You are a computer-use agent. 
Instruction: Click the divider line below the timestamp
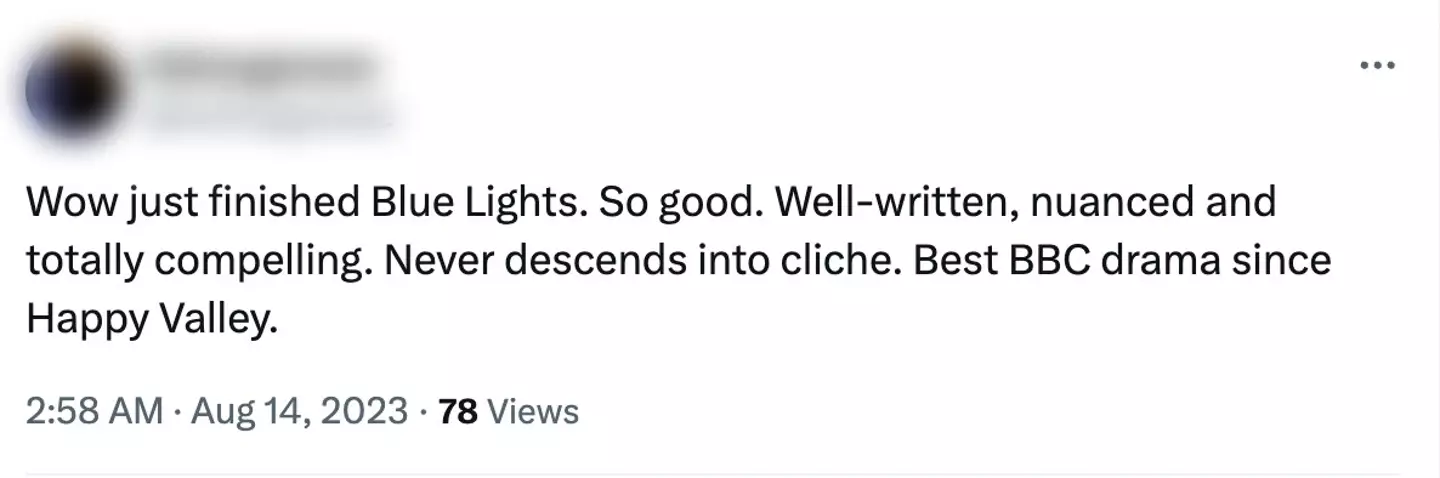pos(712,474)
